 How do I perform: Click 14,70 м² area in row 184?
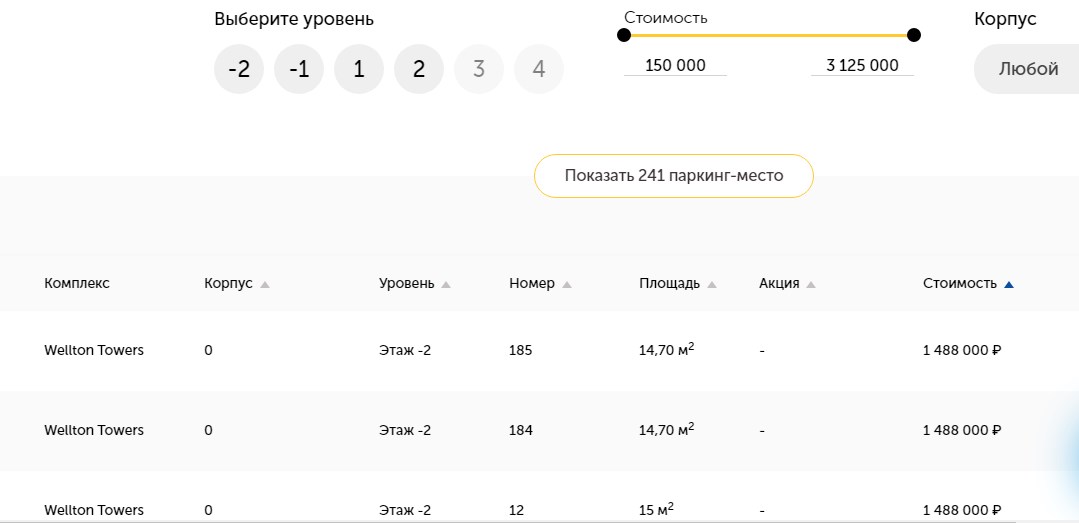coord(667,429)
